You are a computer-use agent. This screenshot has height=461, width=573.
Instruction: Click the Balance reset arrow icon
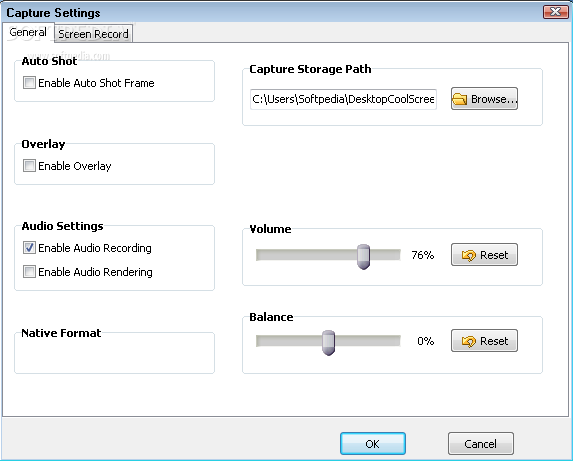pos(469,341)
